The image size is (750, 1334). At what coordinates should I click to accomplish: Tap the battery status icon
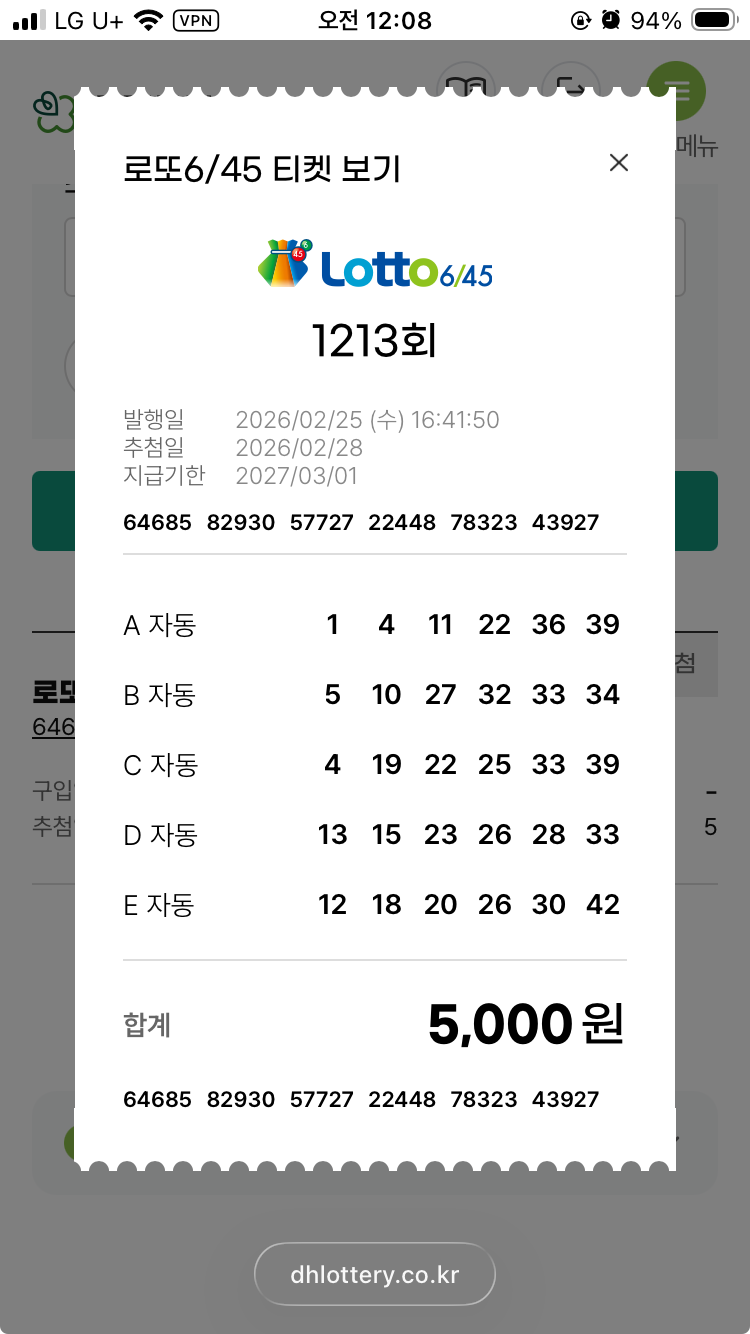[x=715, y=20]
